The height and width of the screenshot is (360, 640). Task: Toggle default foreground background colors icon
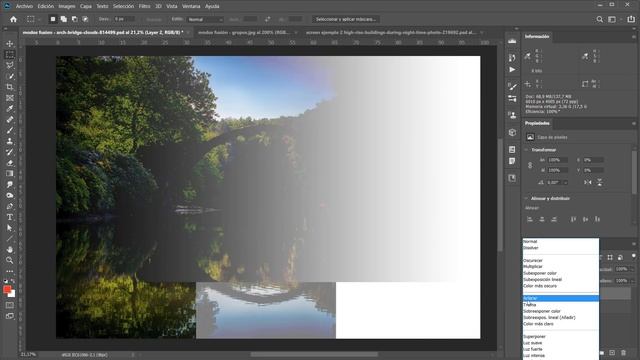point(6,281)
